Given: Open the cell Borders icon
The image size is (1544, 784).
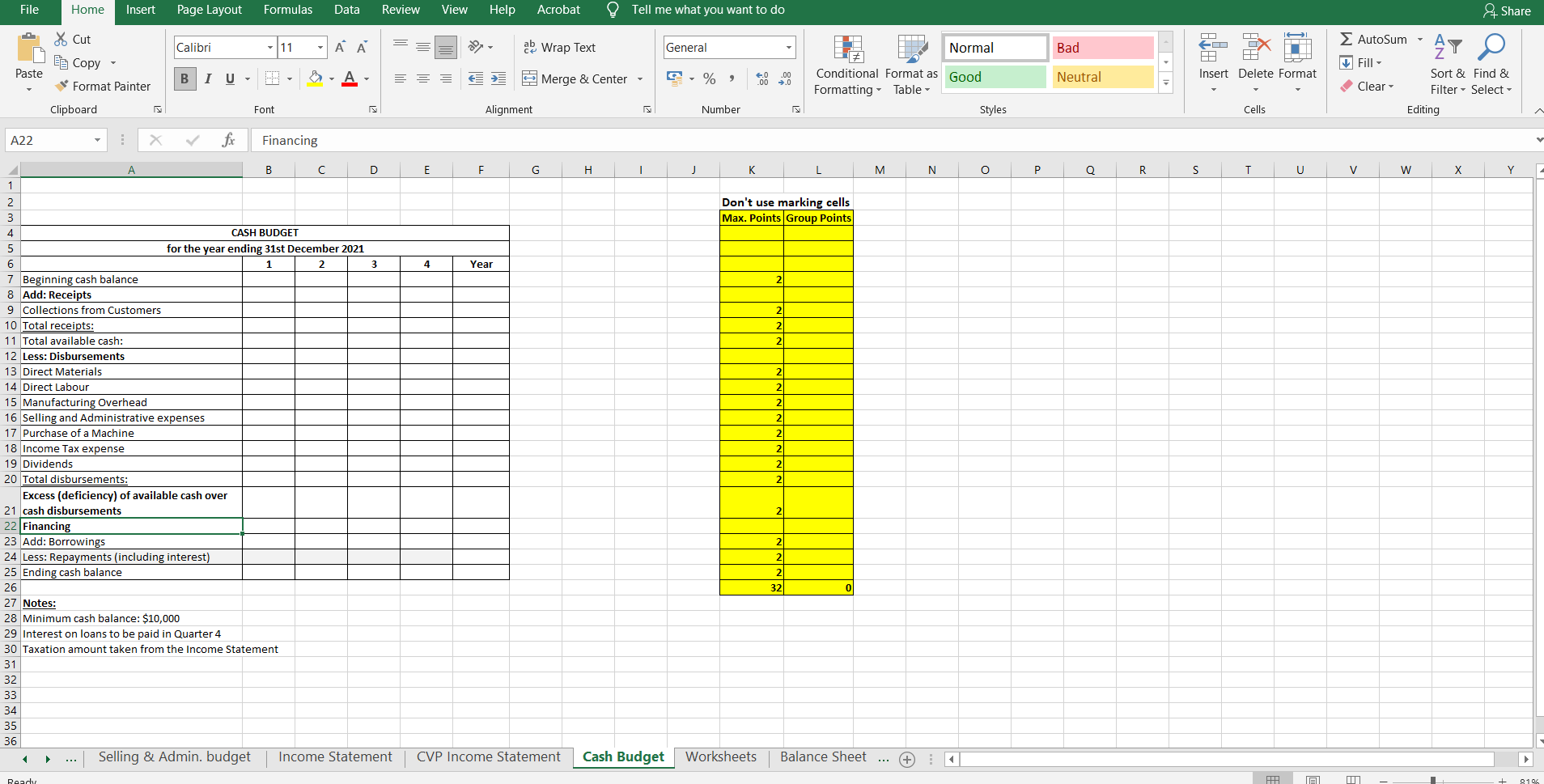Looking at the screenshot, I should [272, 78].
